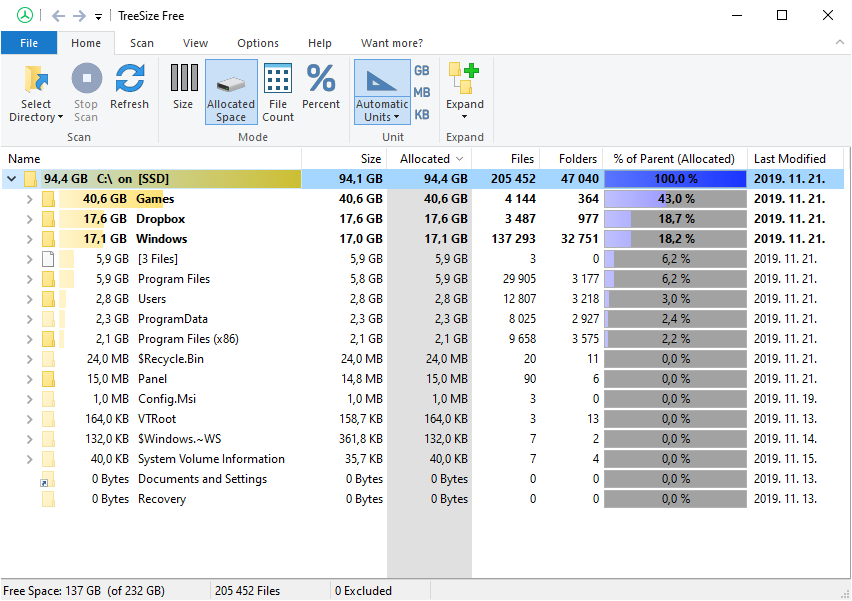This screenshot has height=601, width=852.
Task: Expand the Games folder
Action: coord(30,199)
